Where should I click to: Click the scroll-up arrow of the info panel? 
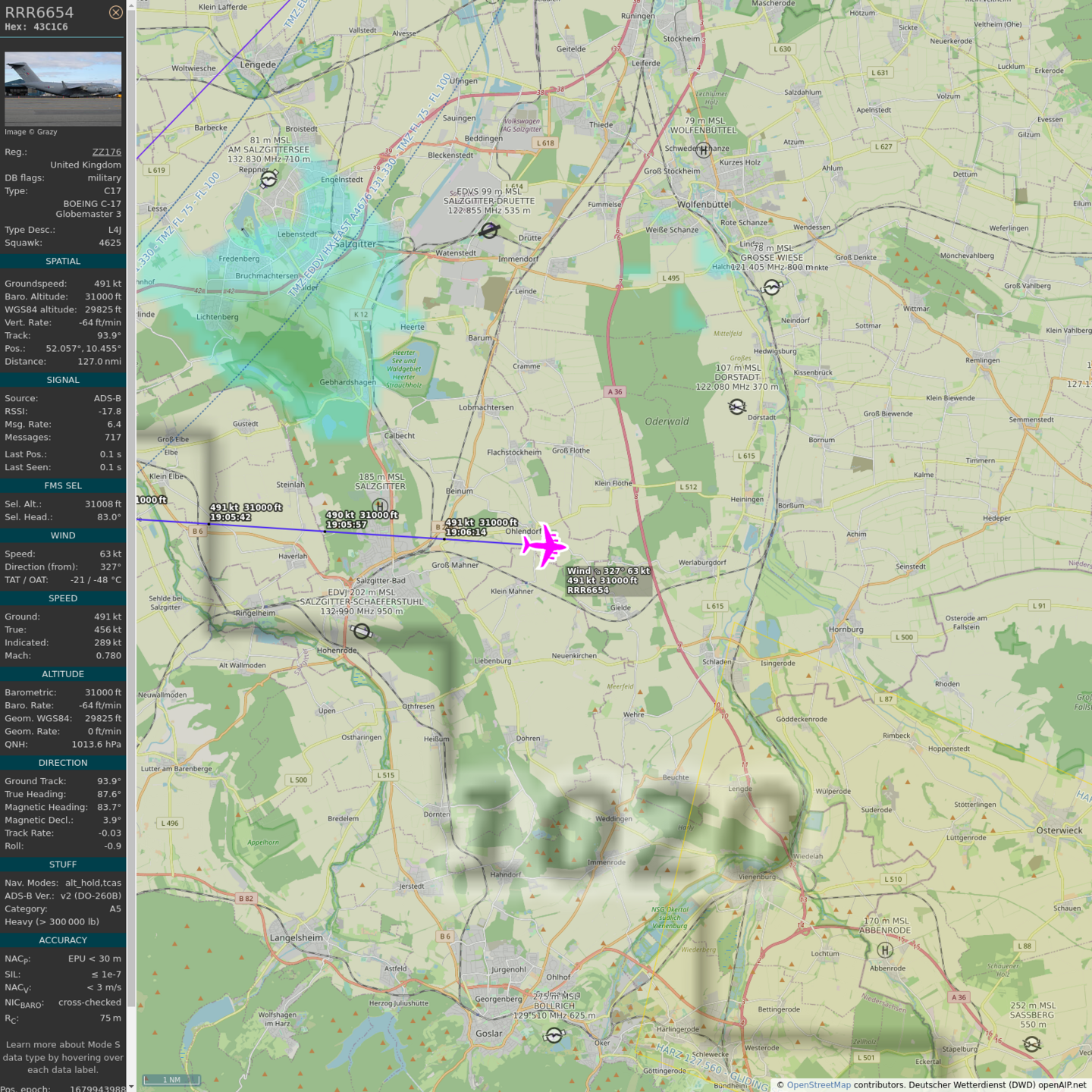(131, 5)
